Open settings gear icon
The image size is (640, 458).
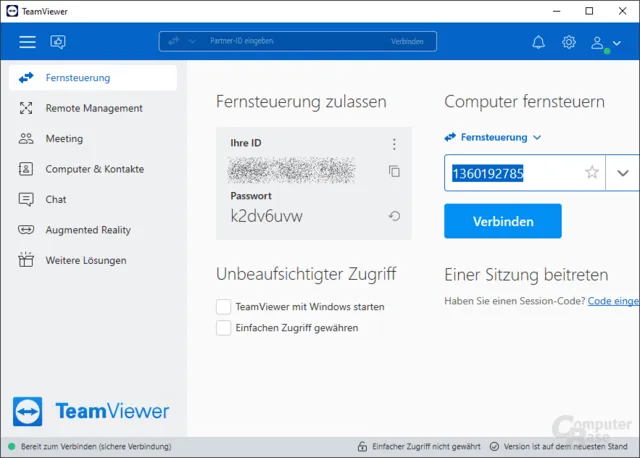(x=568, y=42)
